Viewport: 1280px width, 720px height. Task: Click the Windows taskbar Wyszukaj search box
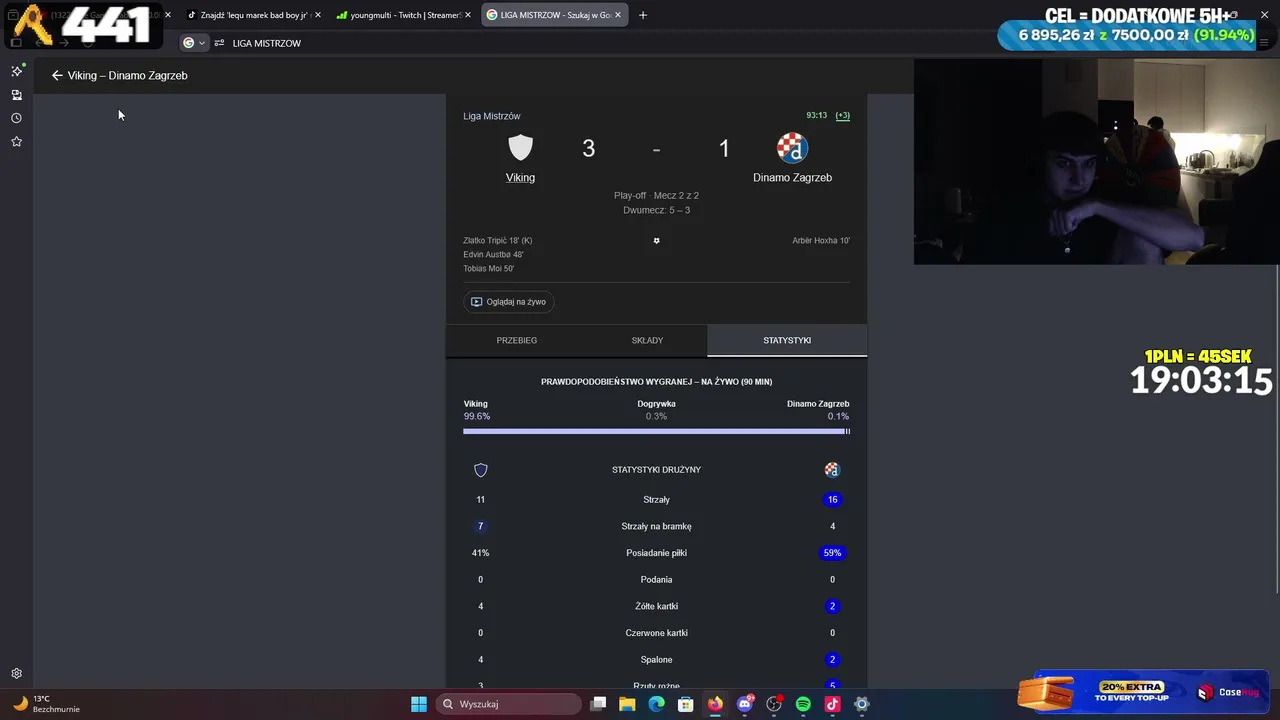[x=509, y=704]
